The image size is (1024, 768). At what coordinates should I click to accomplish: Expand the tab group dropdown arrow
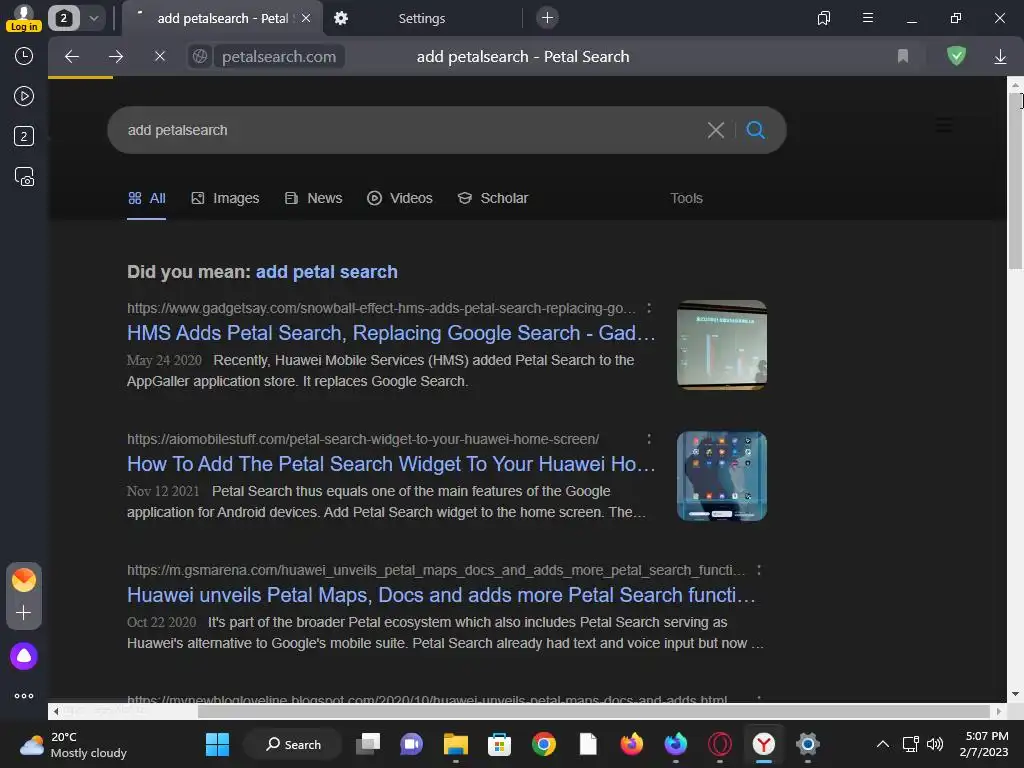click(94, 18)
